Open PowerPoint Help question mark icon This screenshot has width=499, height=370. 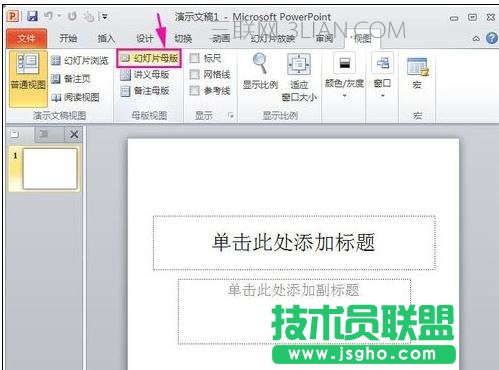coord(492,38)
